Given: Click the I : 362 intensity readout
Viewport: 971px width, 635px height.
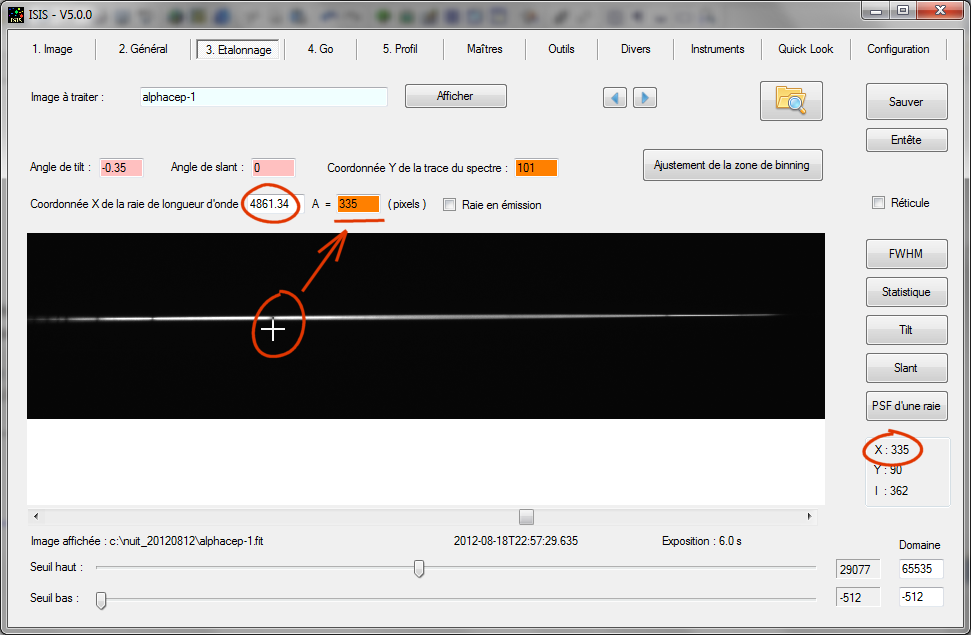Looking at the screenshot, I should 891,491.
